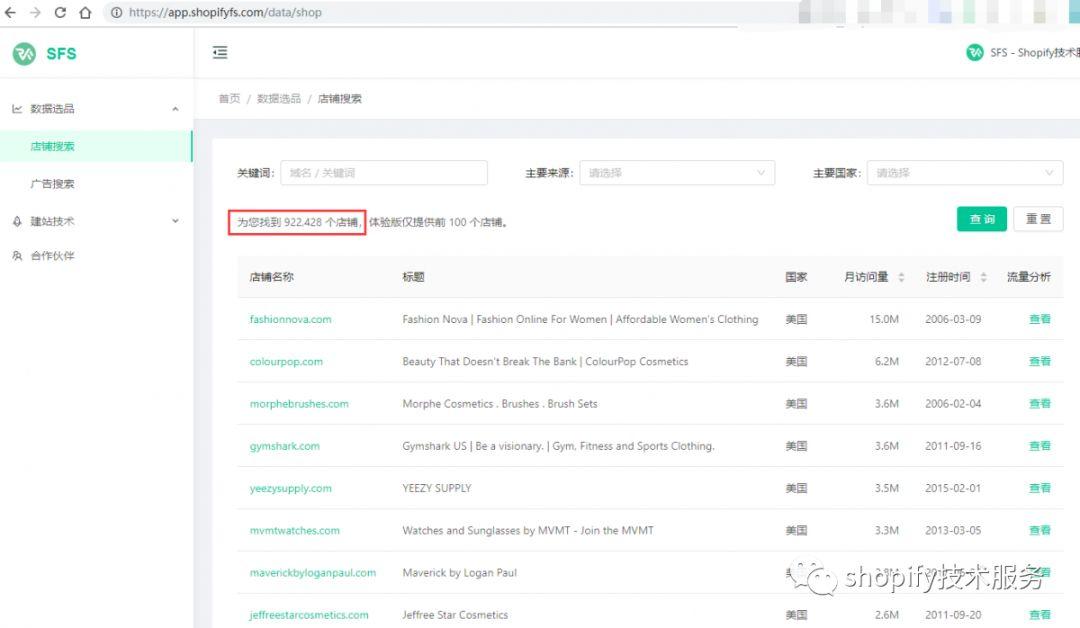This screenshot has height=628, width=1080.
Task: Click the 重置 button
Action: tap(1038, 219)
